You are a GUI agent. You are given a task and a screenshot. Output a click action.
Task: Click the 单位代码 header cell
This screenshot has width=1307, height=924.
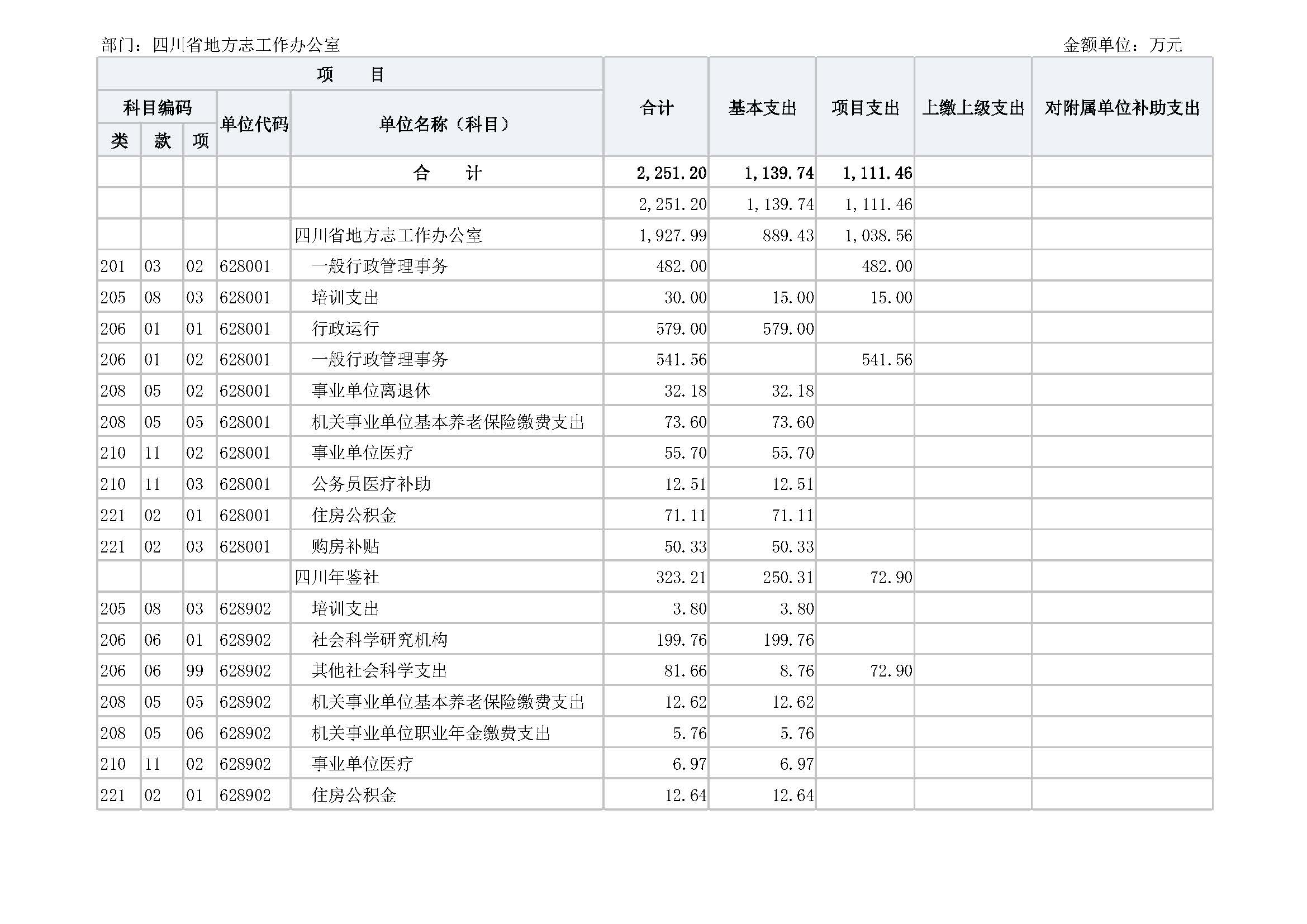(x=254, y=124)
